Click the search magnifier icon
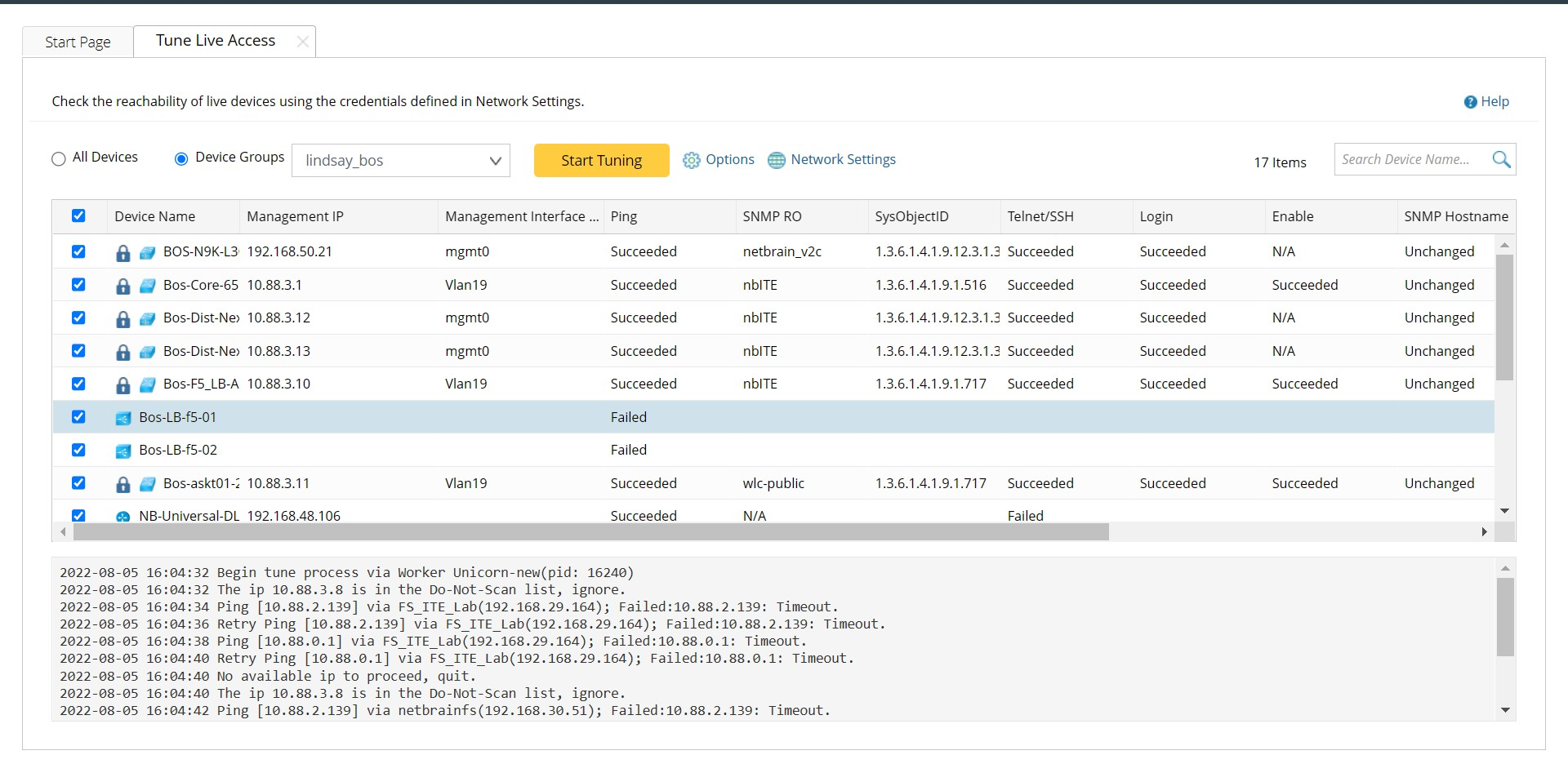This screenshot has height=764, width=1568. [1501, 159]
